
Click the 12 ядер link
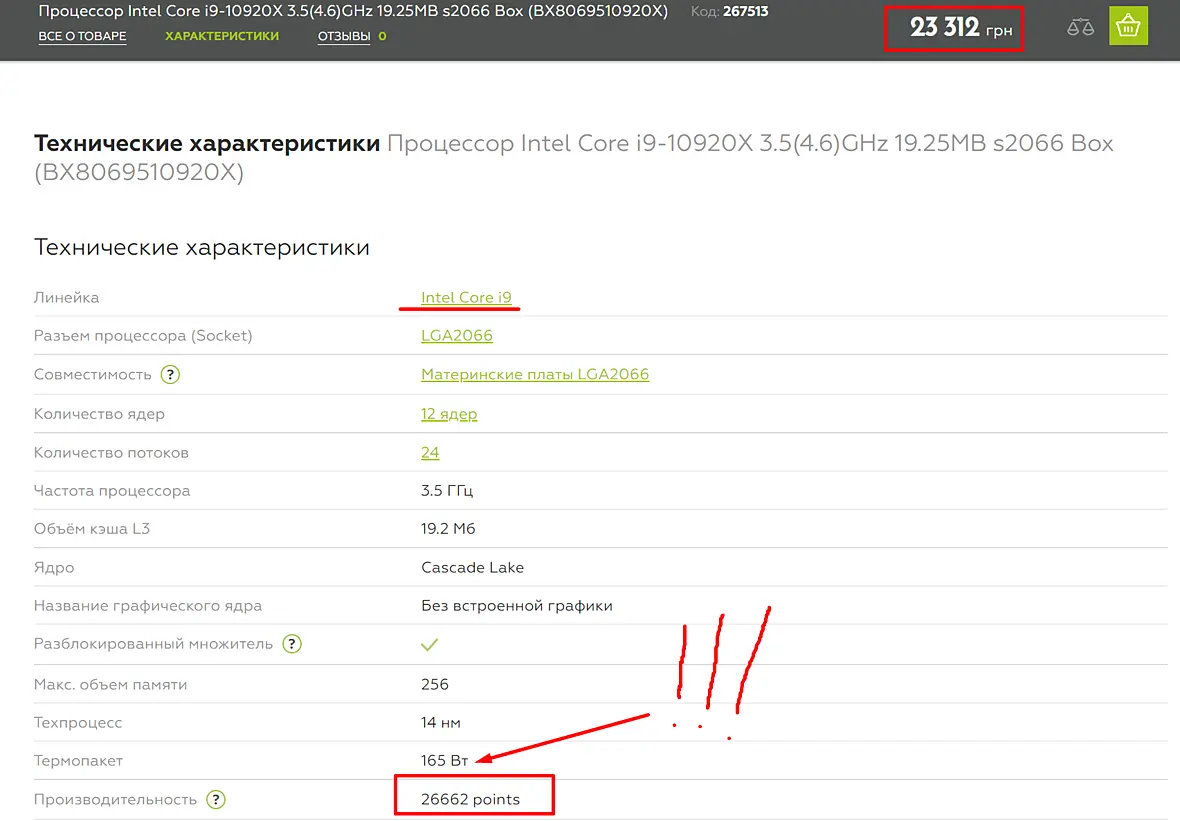click(449, 414)
